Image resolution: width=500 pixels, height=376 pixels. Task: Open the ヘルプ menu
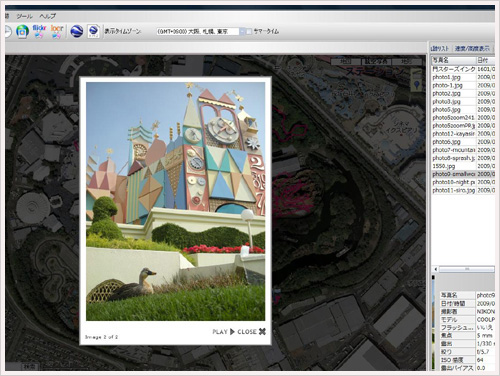click(48, 16)
